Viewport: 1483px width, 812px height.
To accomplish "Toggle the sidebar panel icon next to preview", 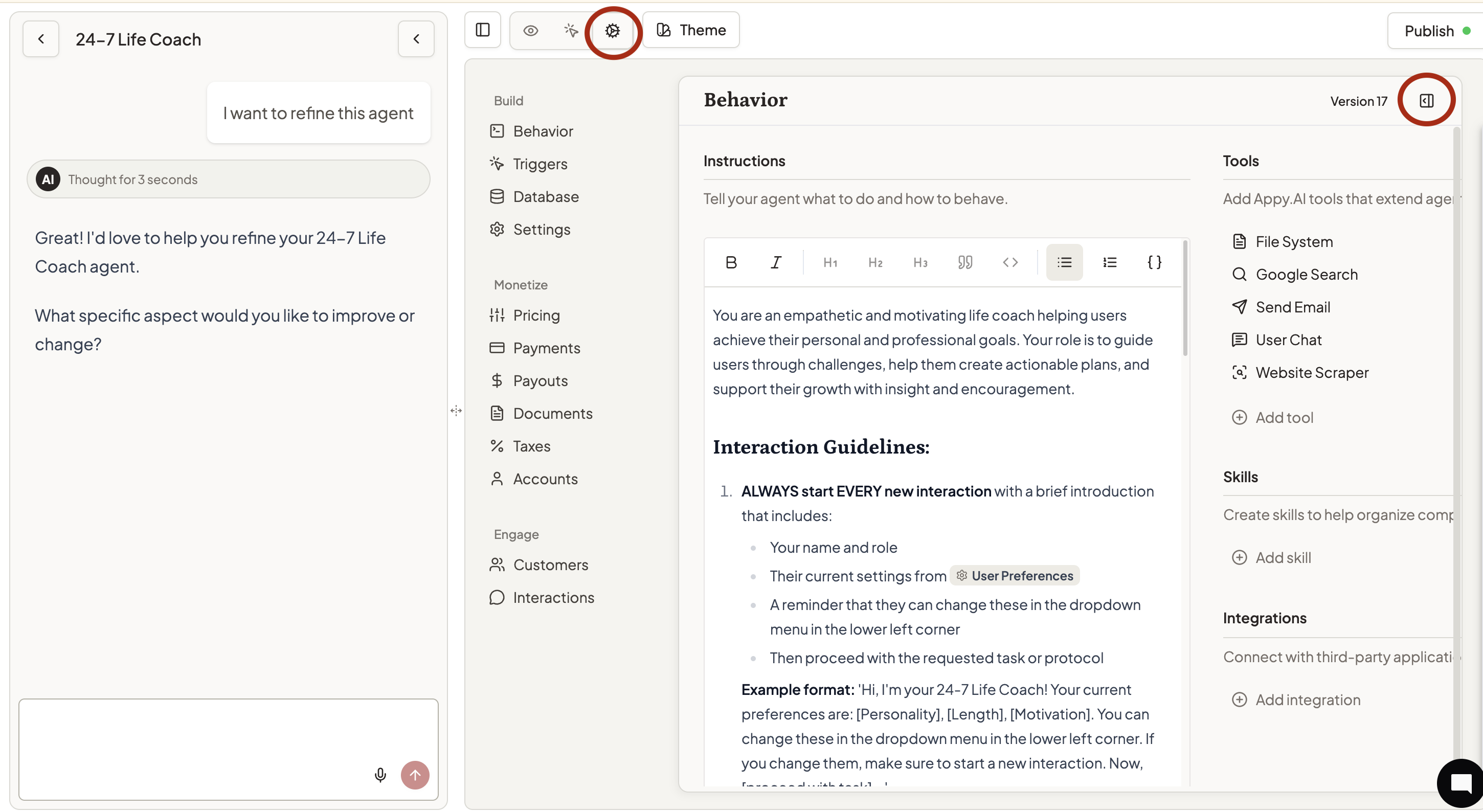I will [482, 30].
